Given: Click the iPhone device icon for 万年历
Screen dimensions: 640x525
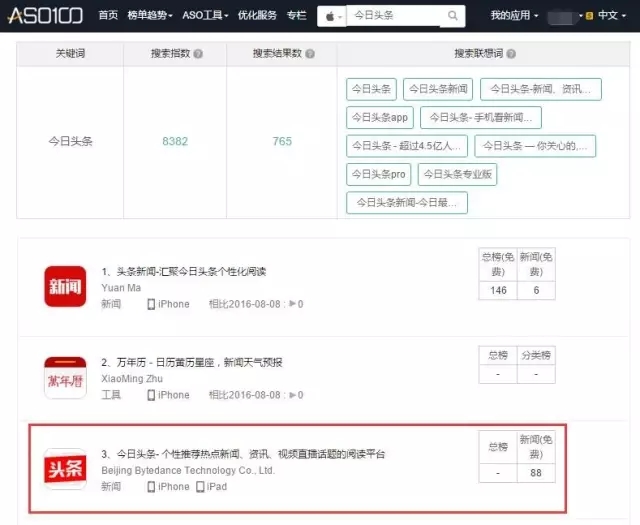Looking at the screenshot, I should click(151, 395).
